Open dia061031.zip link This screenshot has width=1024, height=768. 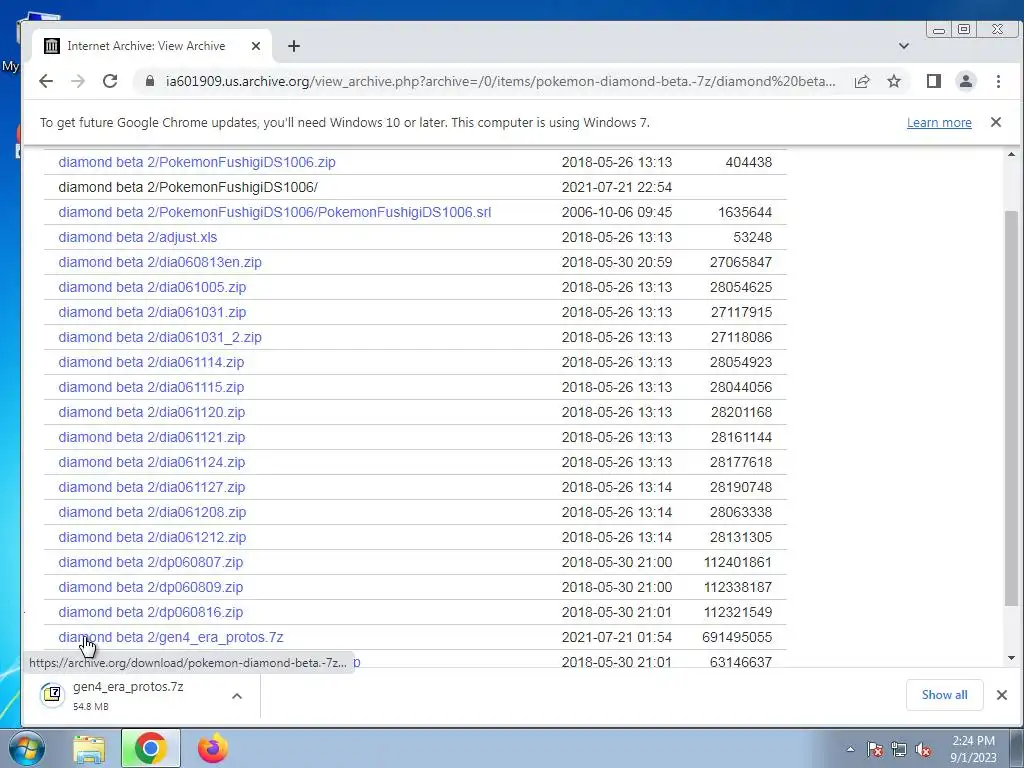click(152, 312)
